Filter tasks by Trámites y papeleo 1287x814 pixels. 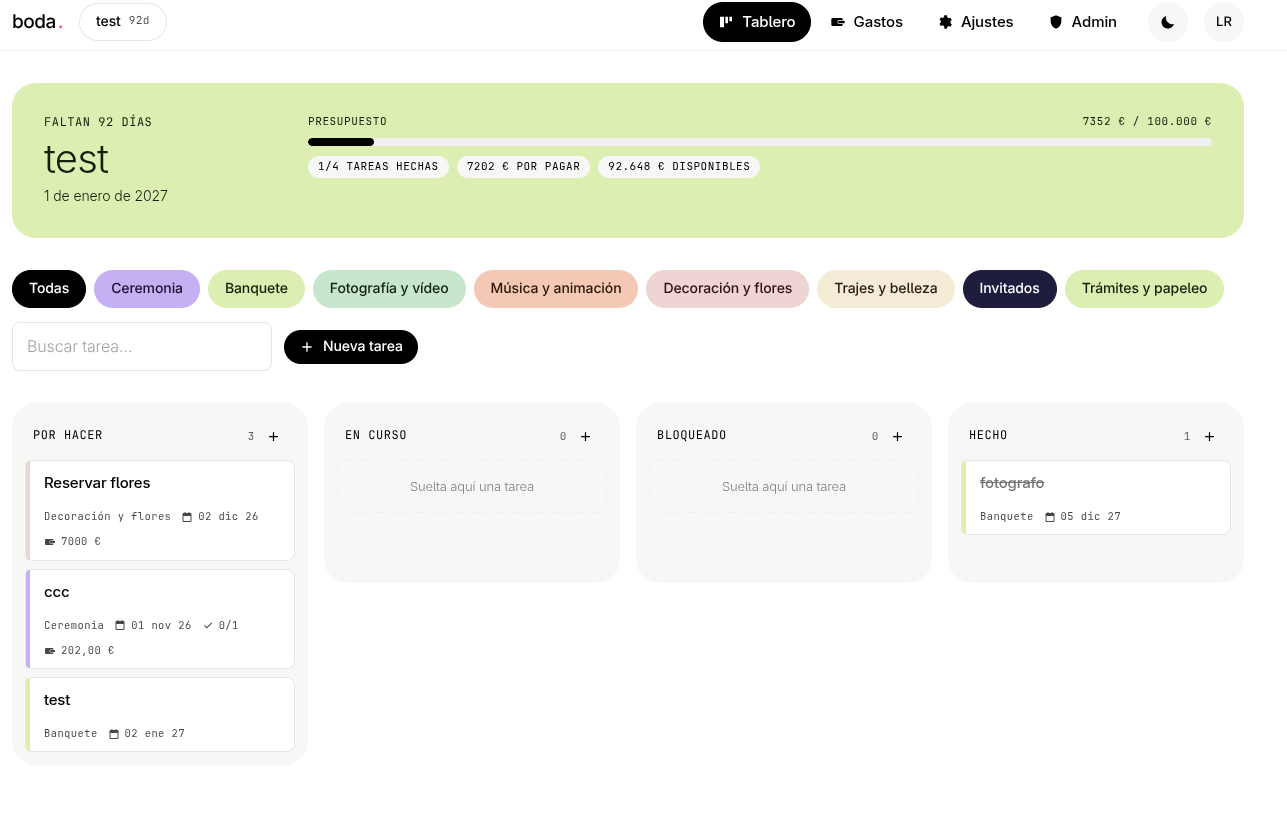click(1145, 289)
